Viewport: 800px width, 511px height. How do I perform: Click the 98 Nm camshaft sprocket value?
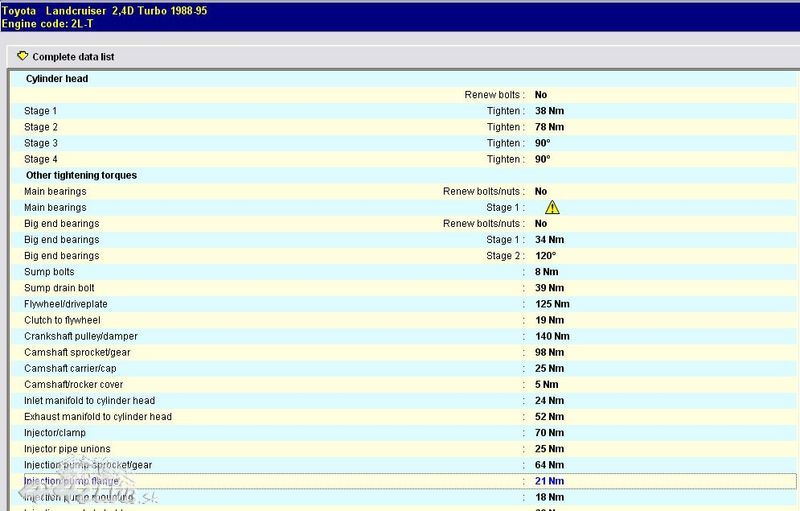(x=549, y=352)
